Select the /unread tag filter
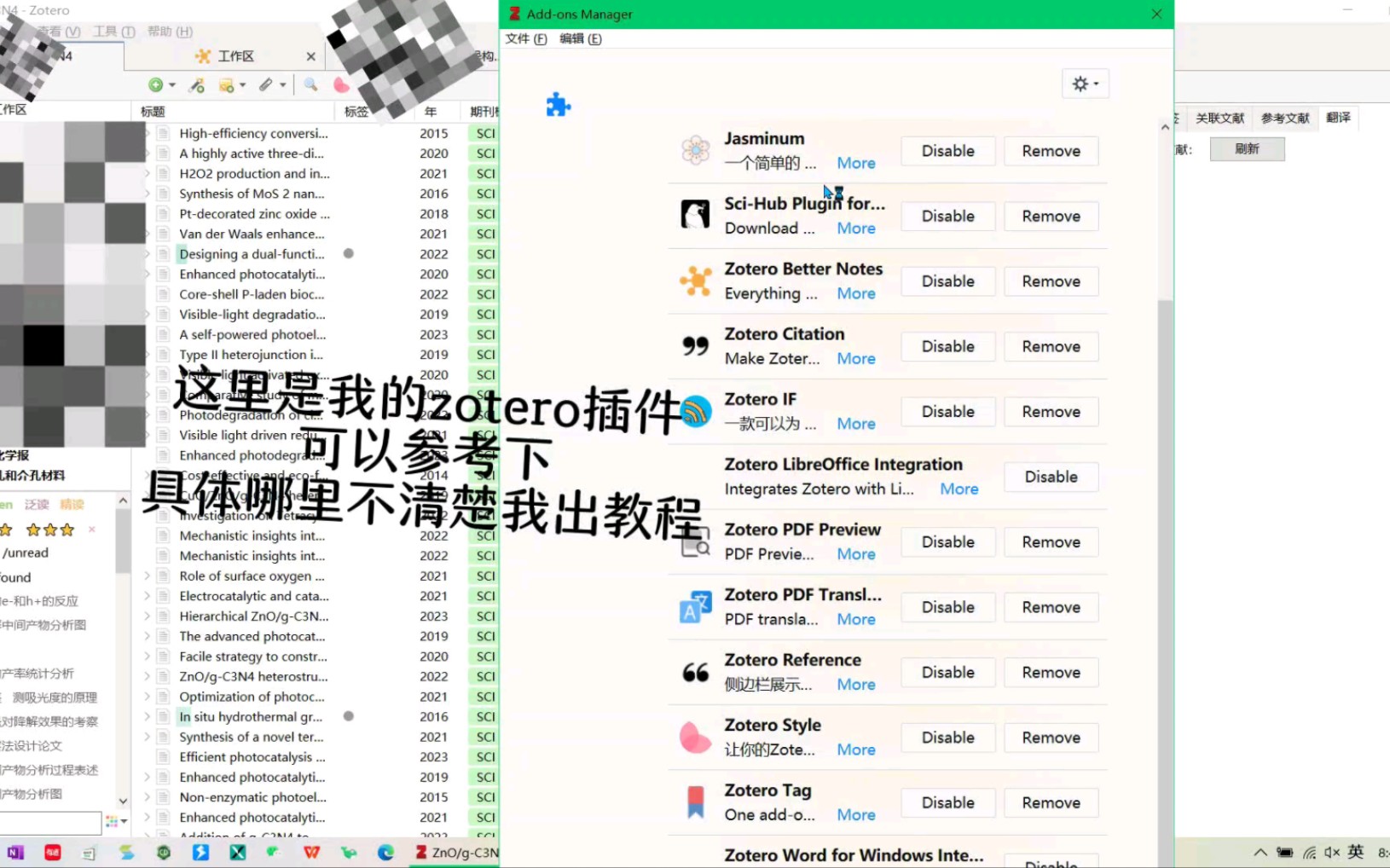 (x=26, y=553)
